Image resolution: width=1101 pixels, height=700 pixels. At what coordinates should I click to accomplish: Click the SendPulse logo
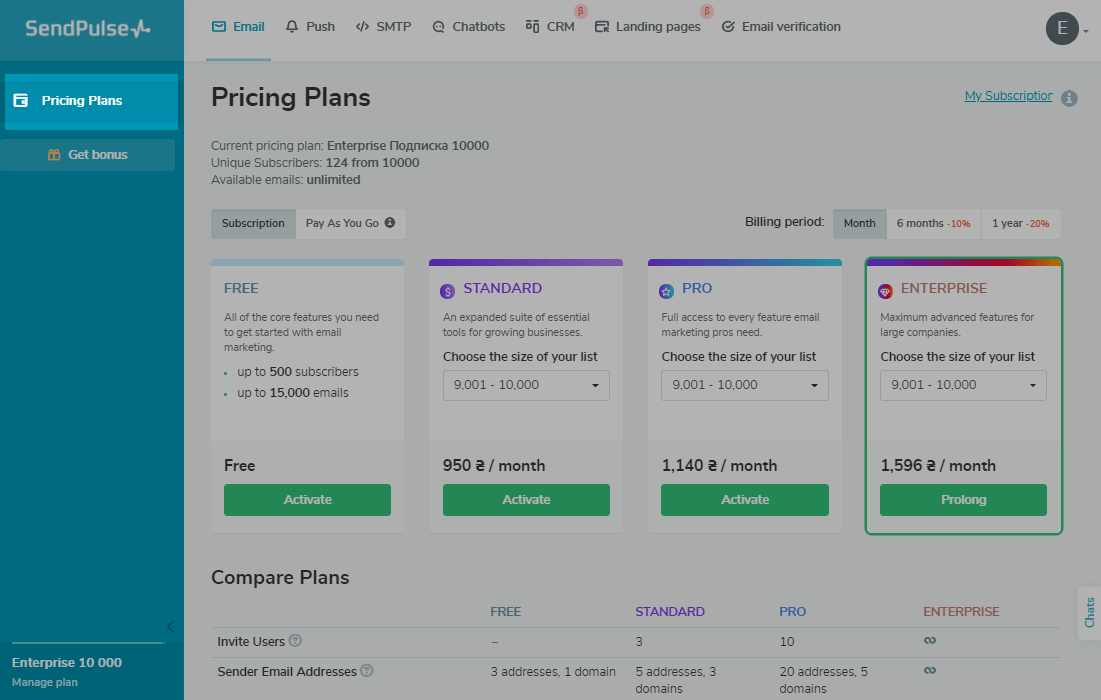tap(88, 28)
